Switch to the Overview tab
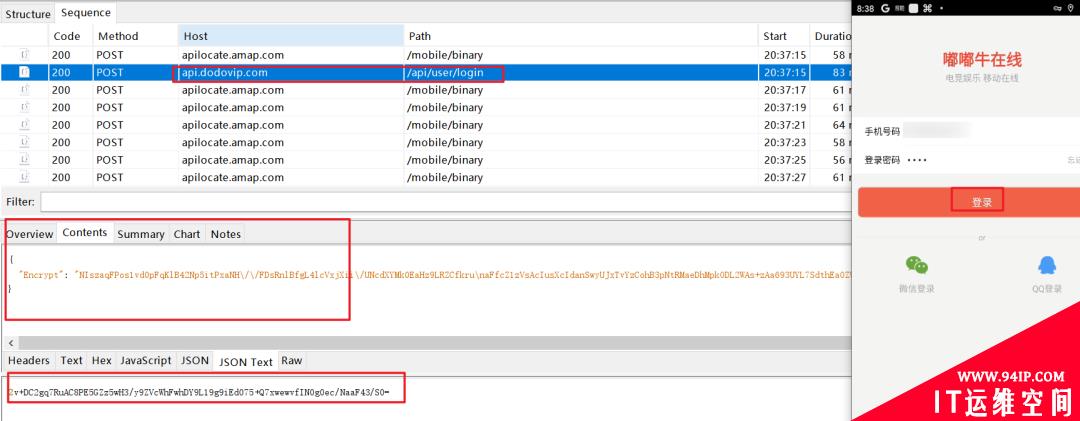 [x=30, y=234]
